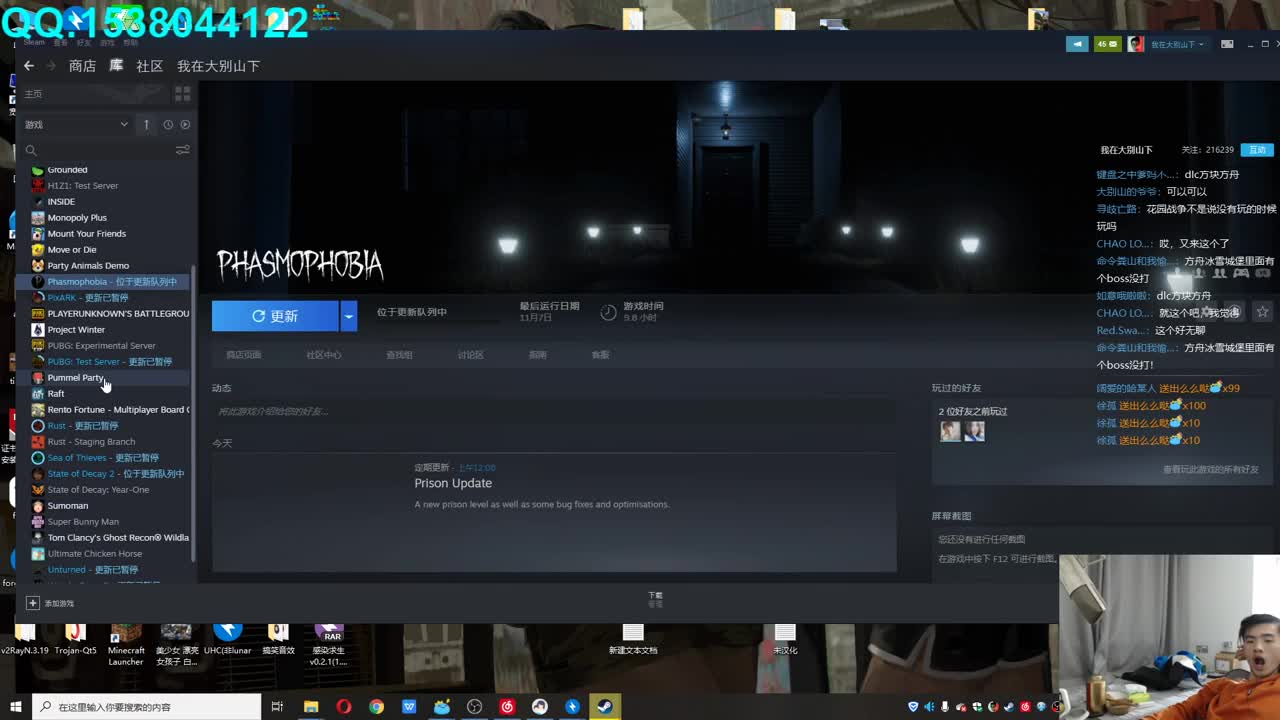Open the 商店 (Store) tab
Viewport: 1280px width, 720px height.
82,66
